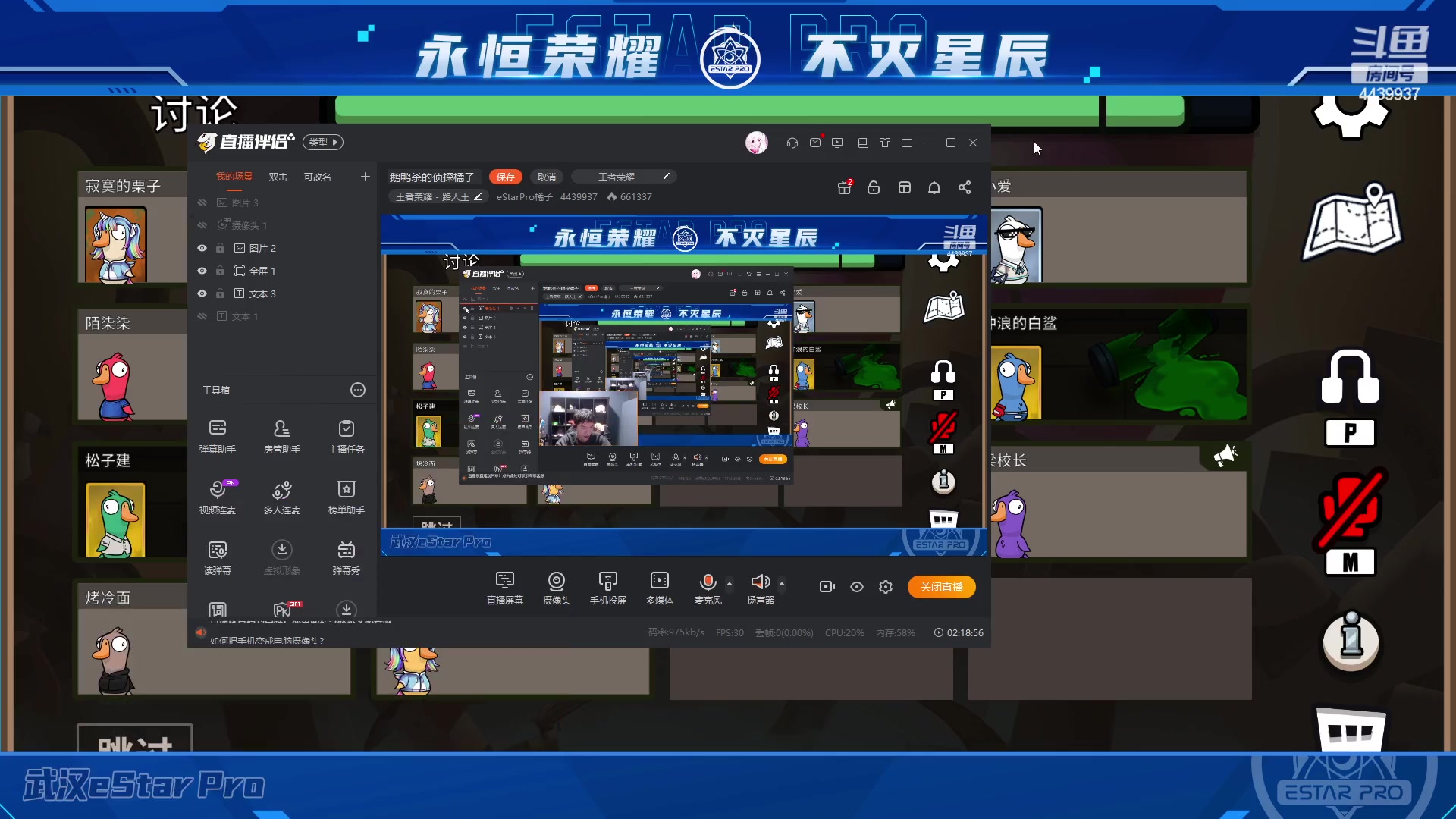Add 直播屏幕 screen capture source
Viewport: 1456px width, 819px height.
(x=504, y=588)
